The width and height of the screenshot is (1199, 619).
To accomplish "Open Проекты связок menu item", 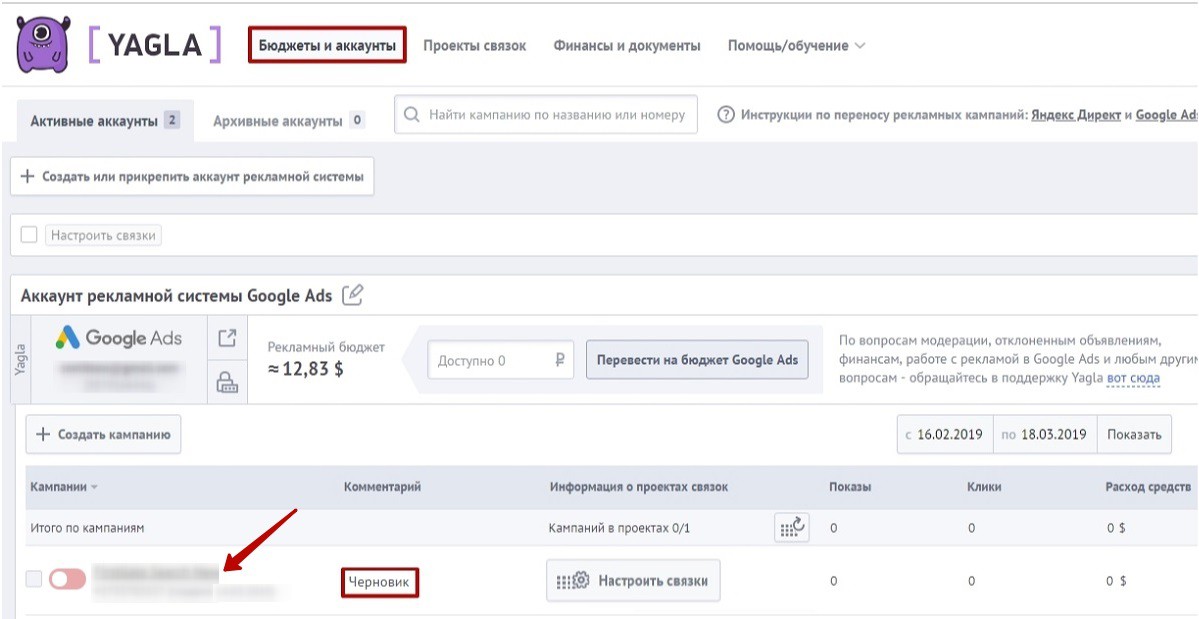I will pos(474,46).
